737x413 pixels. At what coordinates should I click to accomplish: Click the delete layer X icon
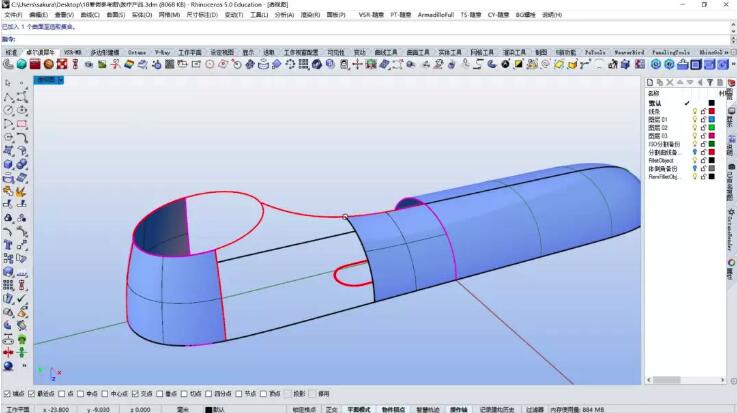(x=669, y=82)
